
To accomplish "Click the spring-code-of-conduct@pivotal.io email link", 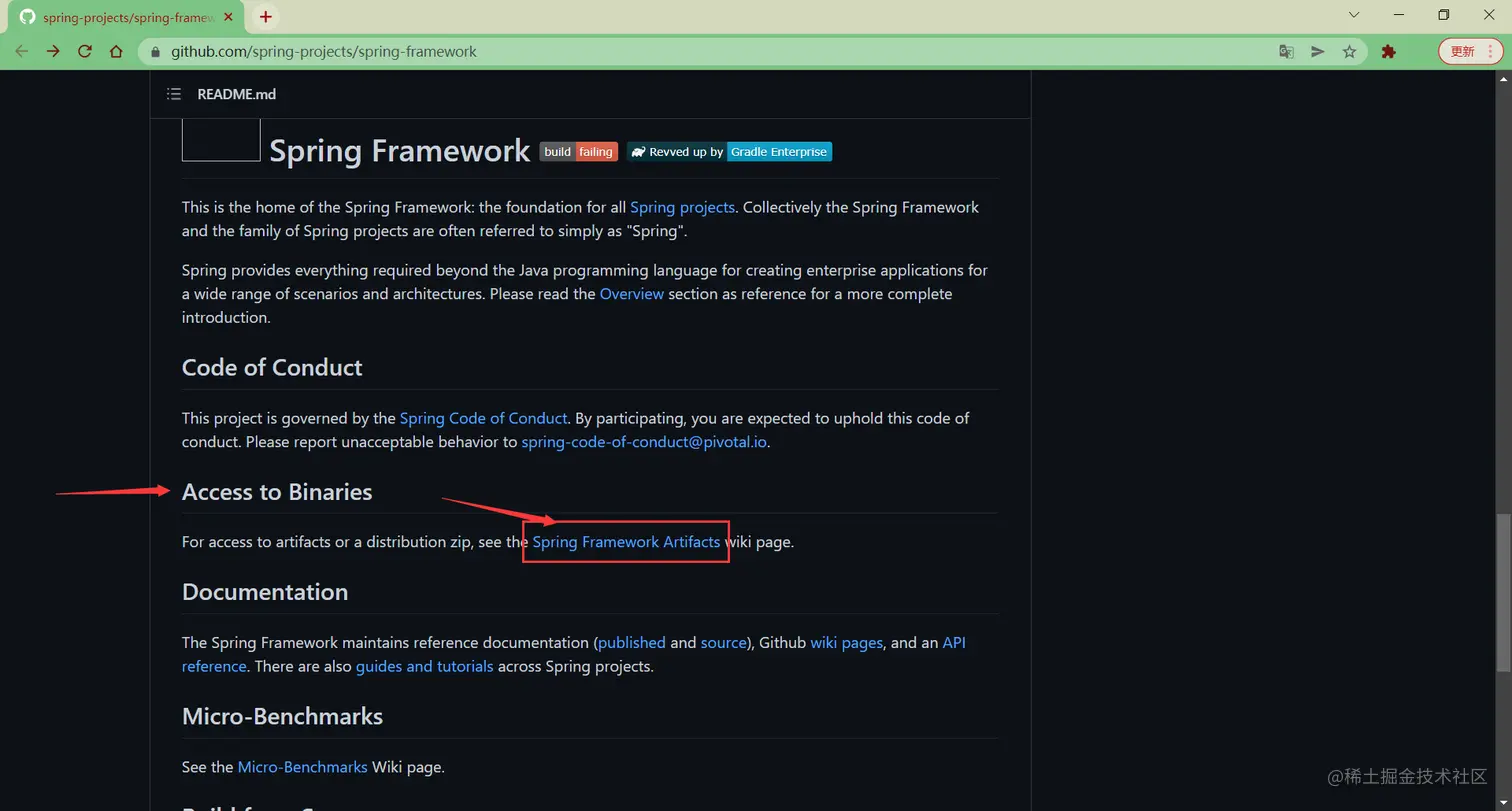I will (x=644, y=442).
